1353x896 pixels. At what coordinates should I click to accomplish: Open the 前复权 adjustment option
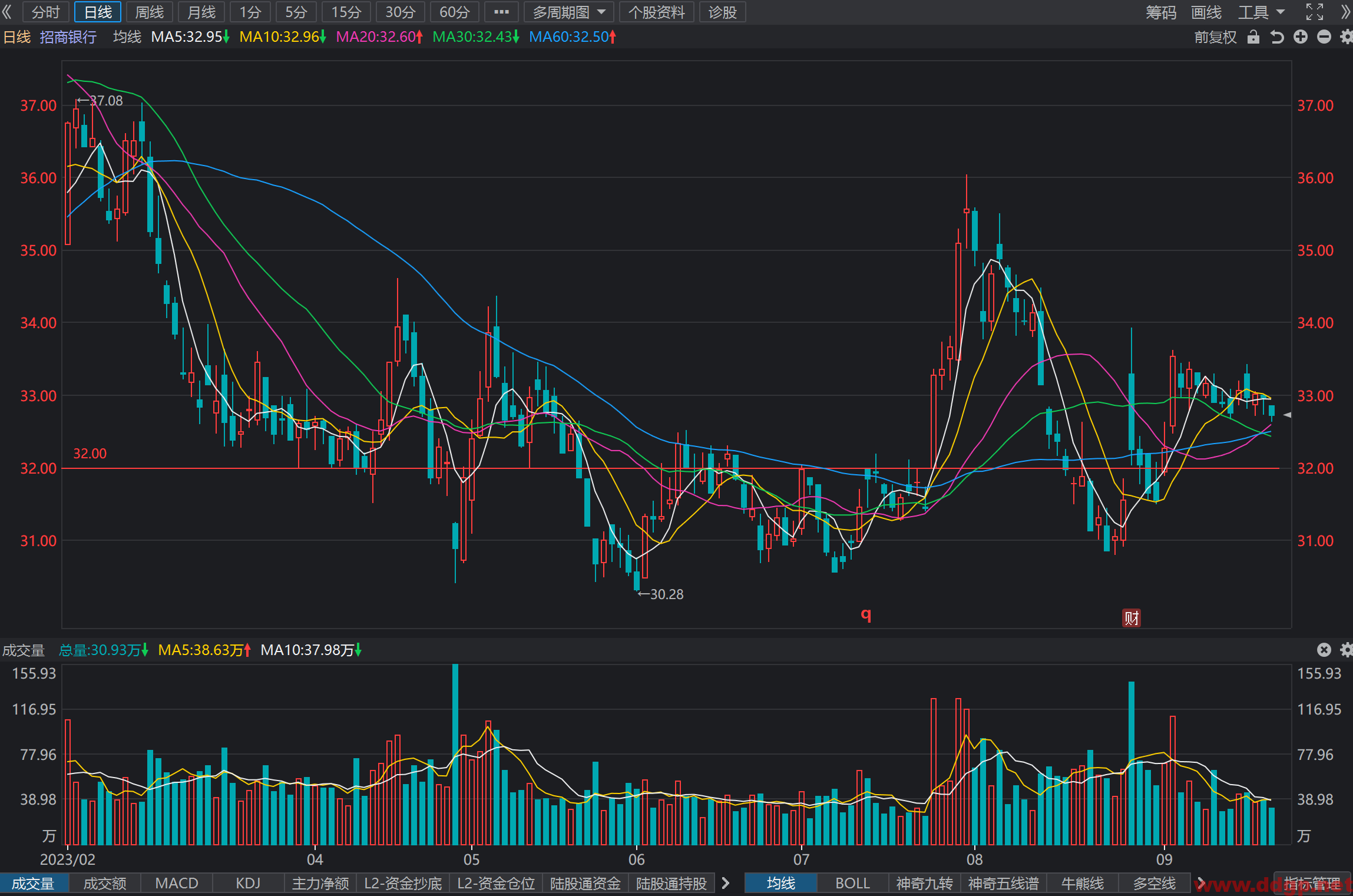1215,37
